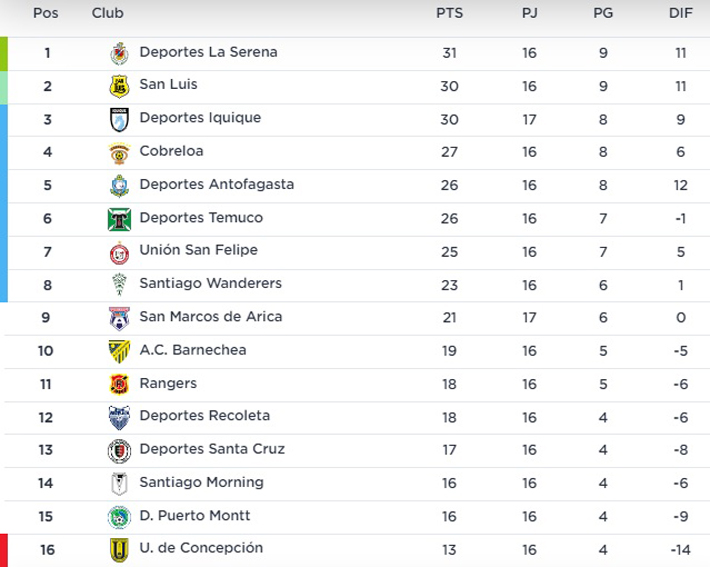
Task: Select the Santiago Morning white crest
Action: (x=120, y=484)
